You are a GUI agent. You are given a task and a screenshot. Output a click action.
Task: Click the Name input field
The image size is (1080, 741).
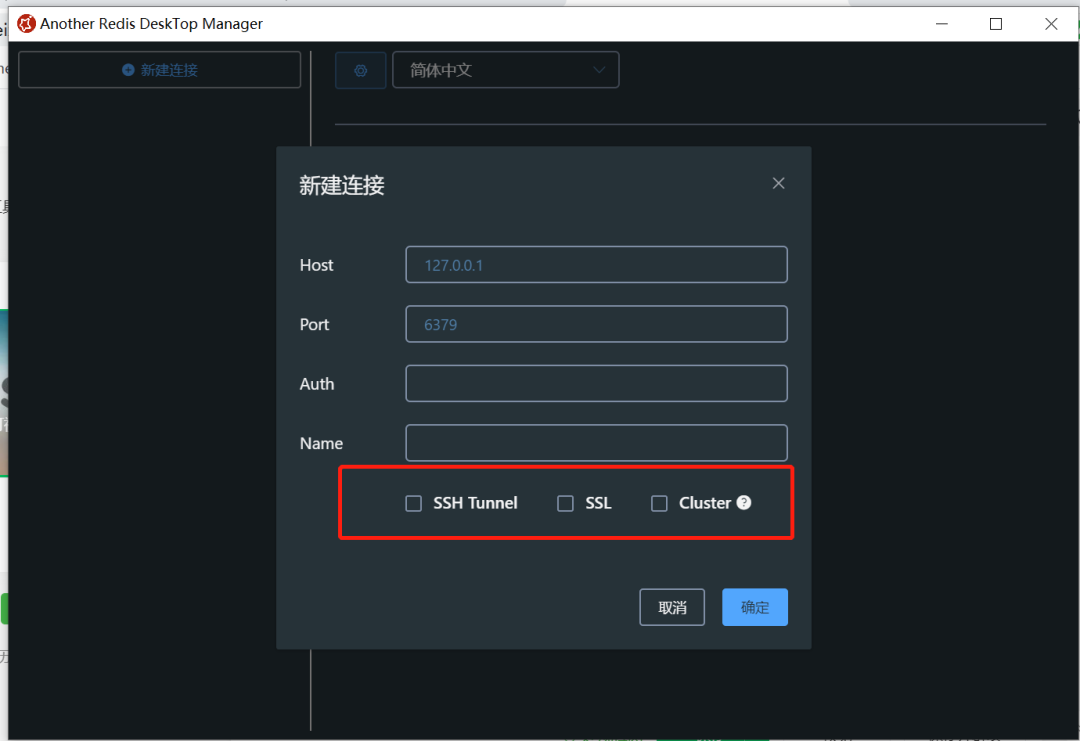pyautogui.click(x=596, y=443)
